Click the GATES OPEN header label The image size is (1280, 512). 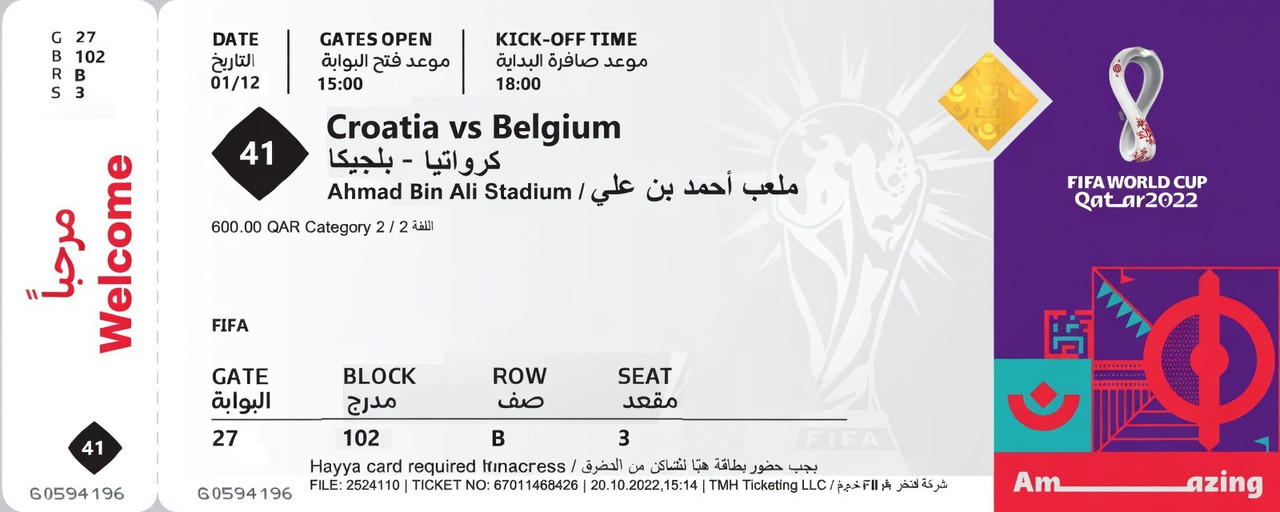pyautogui.click(x=376, y=40)
